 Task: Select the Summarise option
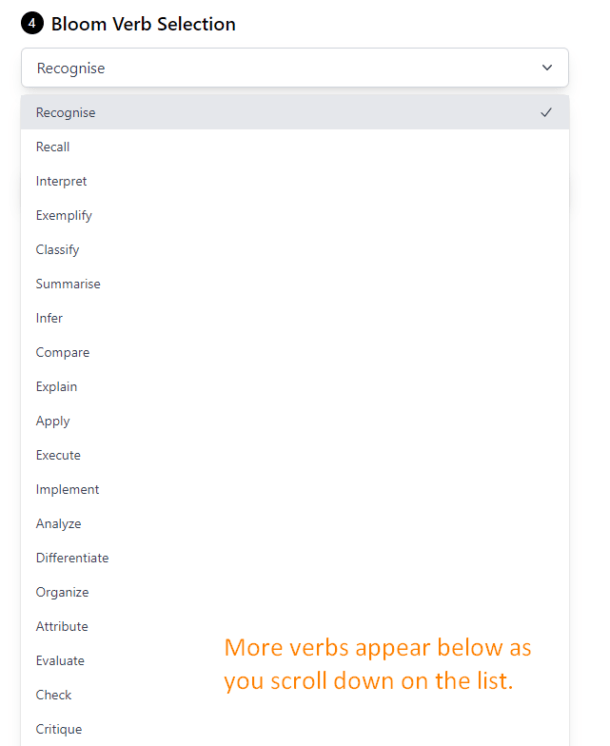68,284
